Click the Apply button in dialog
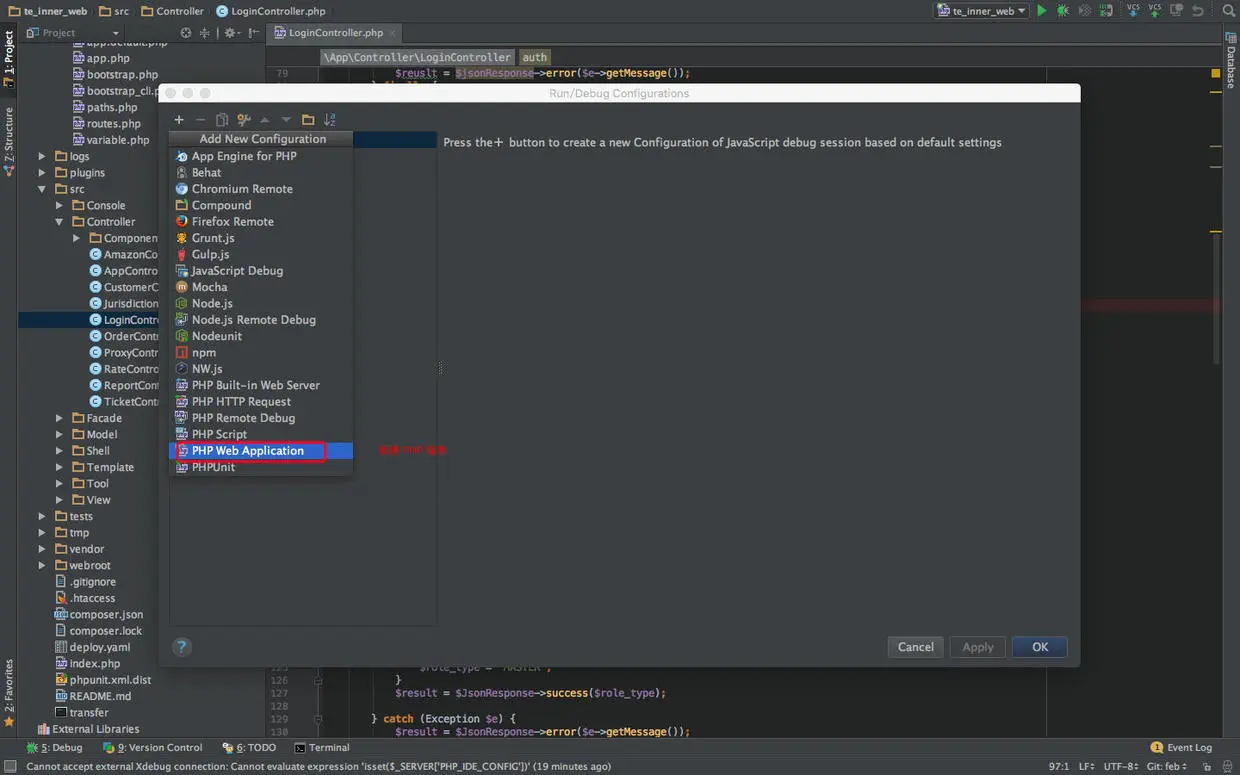Screen dimensions: 1240x775 pos(978,647)
